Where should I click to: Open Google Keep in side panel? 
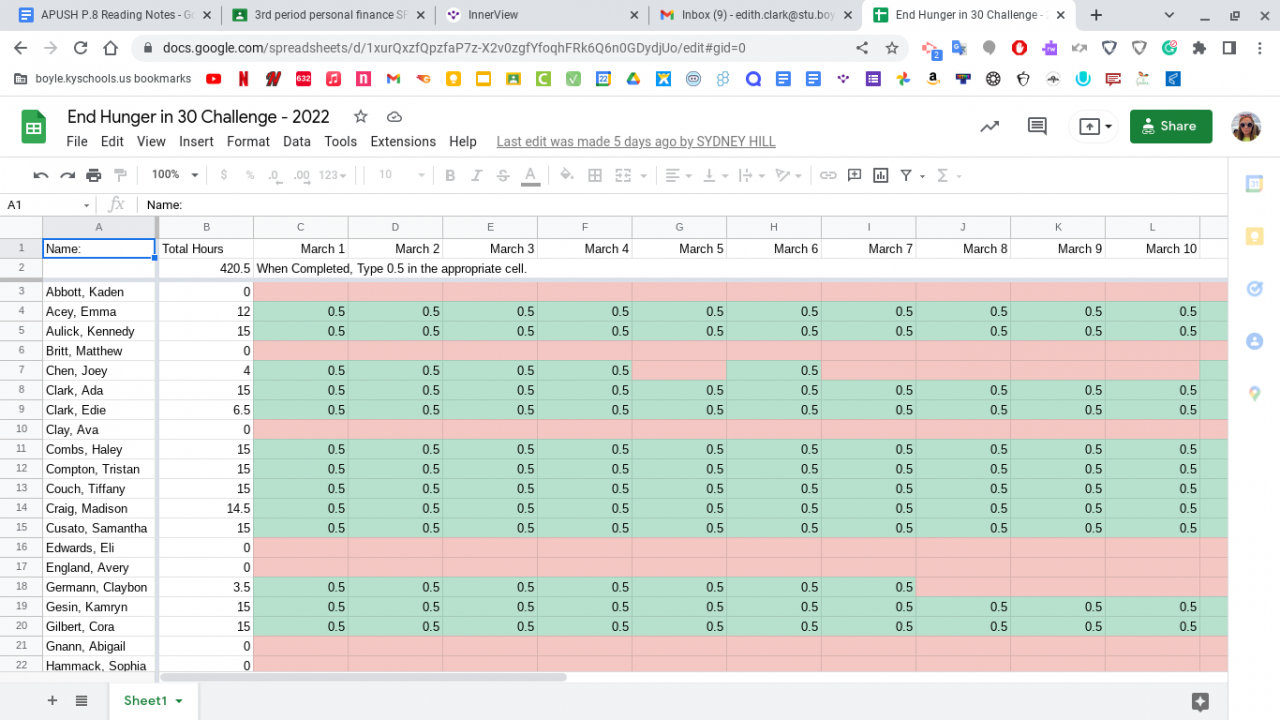1254,236
